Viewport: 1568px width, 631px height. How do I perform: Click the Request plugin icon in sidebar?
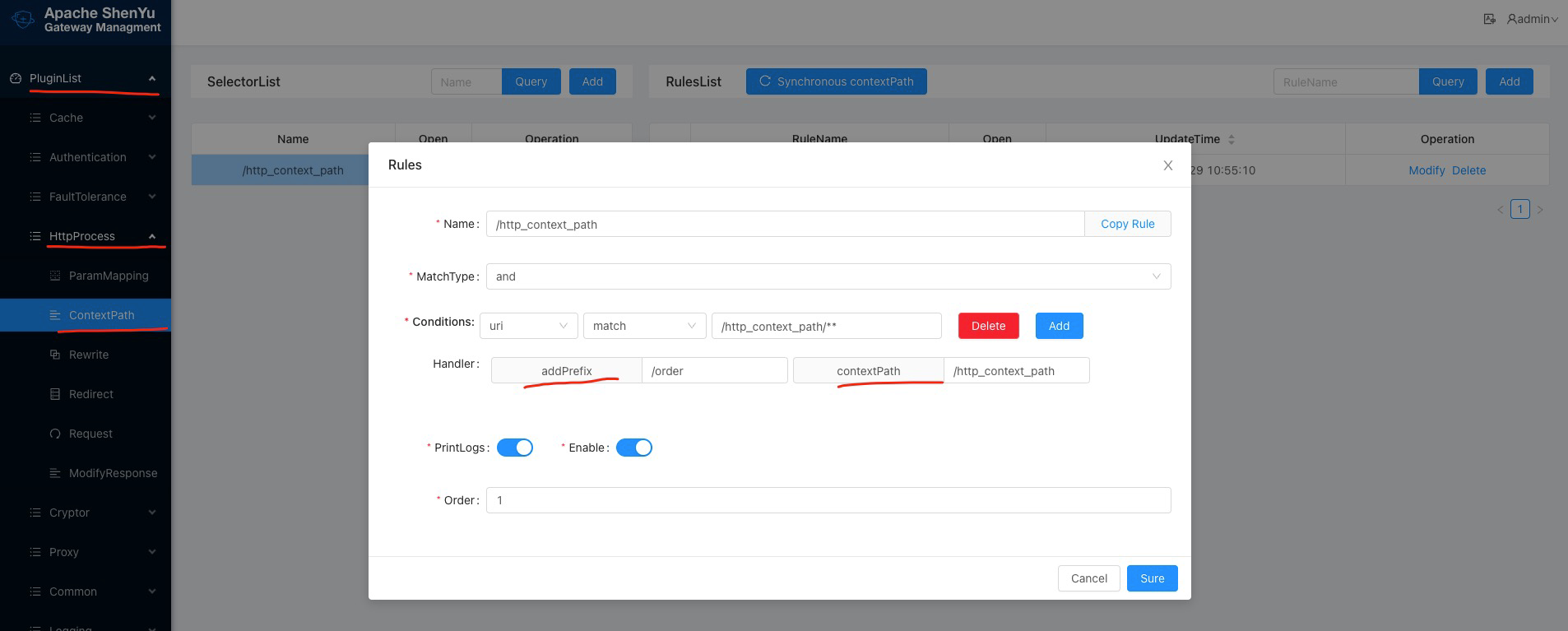coord(55,434)
